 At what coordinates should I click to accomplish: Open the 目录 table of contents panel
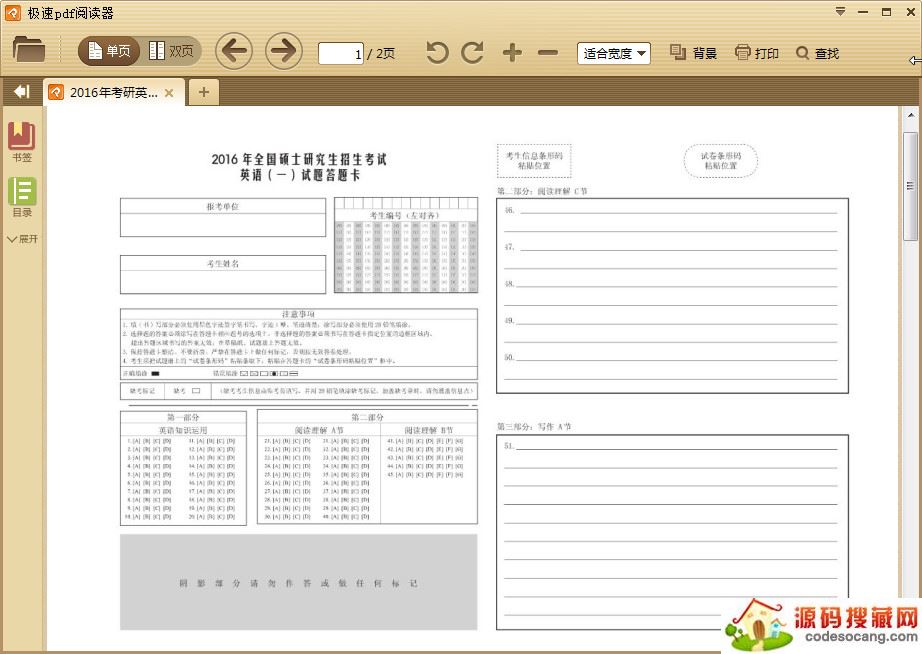[22, 197]
